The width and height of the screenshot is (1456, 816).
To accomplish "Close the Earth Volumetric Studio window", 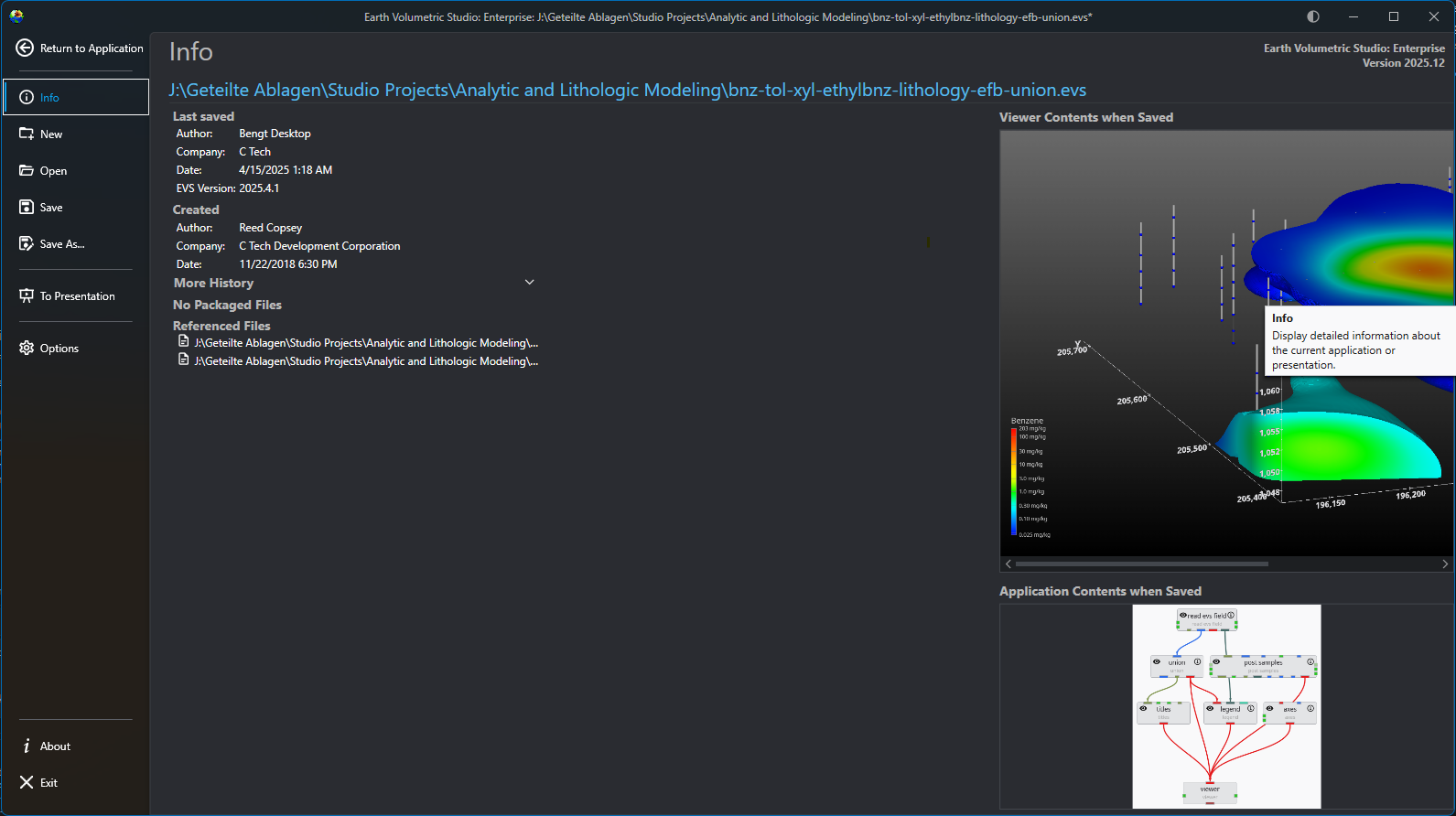I will tap(1434, 16).
